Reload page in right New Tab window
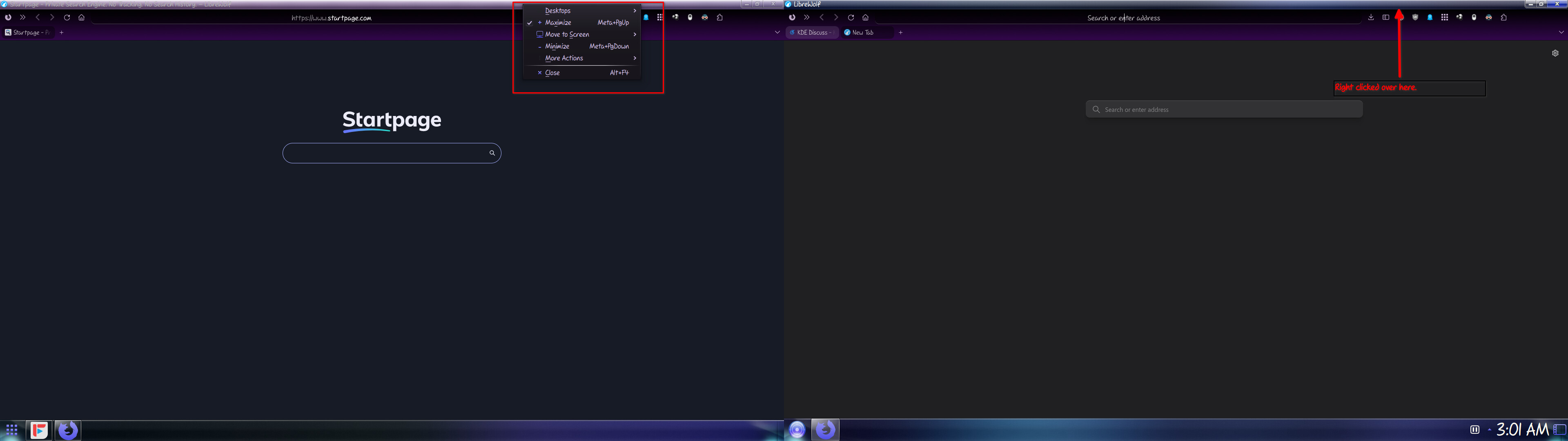 pos(851,18)
